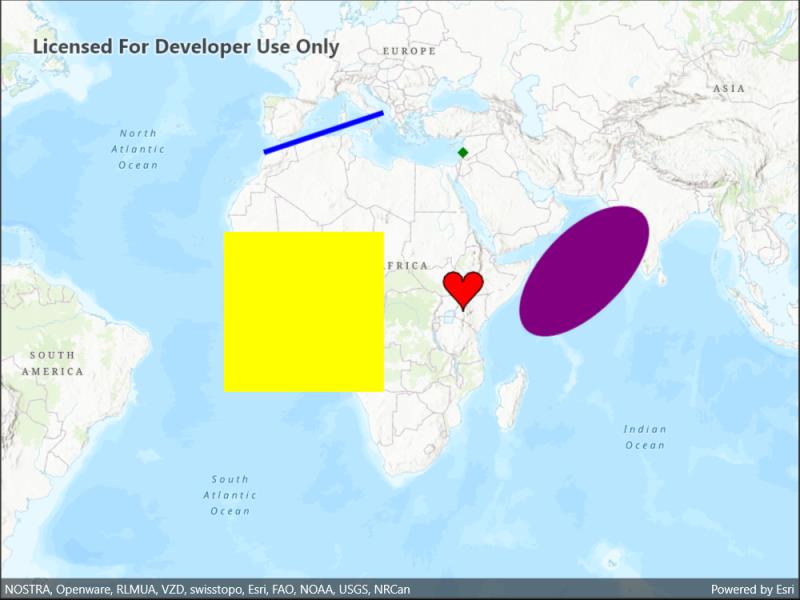Click the purple ellipse graphic

coord(584,271)
